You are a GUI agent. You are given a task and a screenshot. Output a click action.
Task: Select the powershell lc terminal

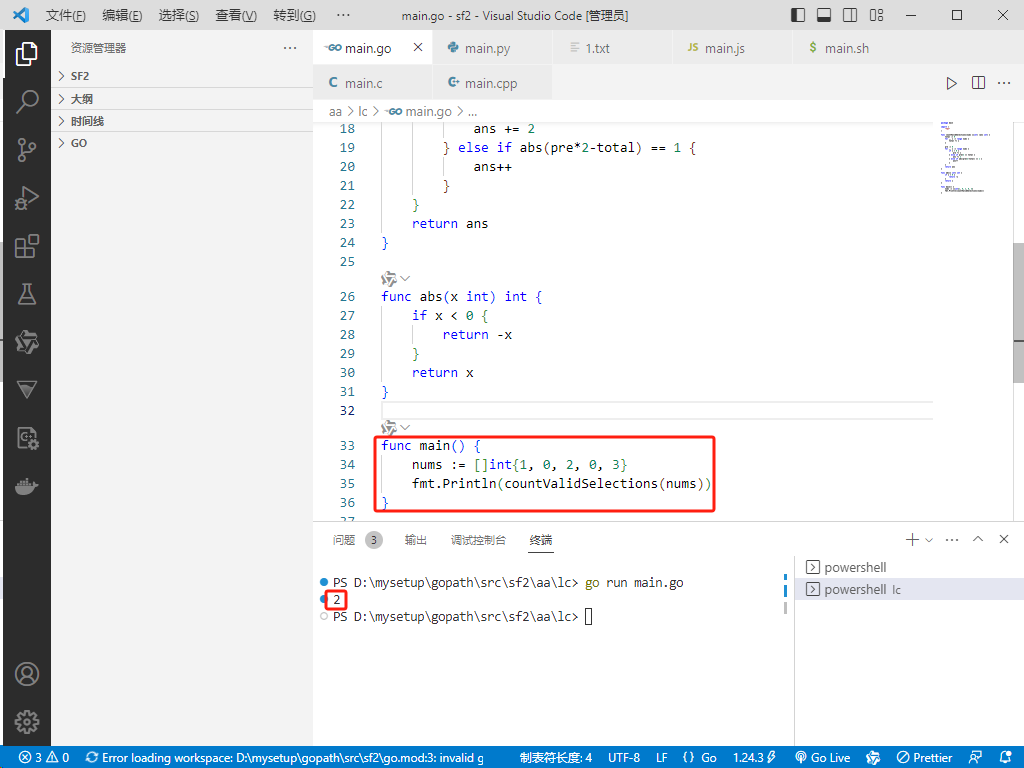(x=909, y=589)
